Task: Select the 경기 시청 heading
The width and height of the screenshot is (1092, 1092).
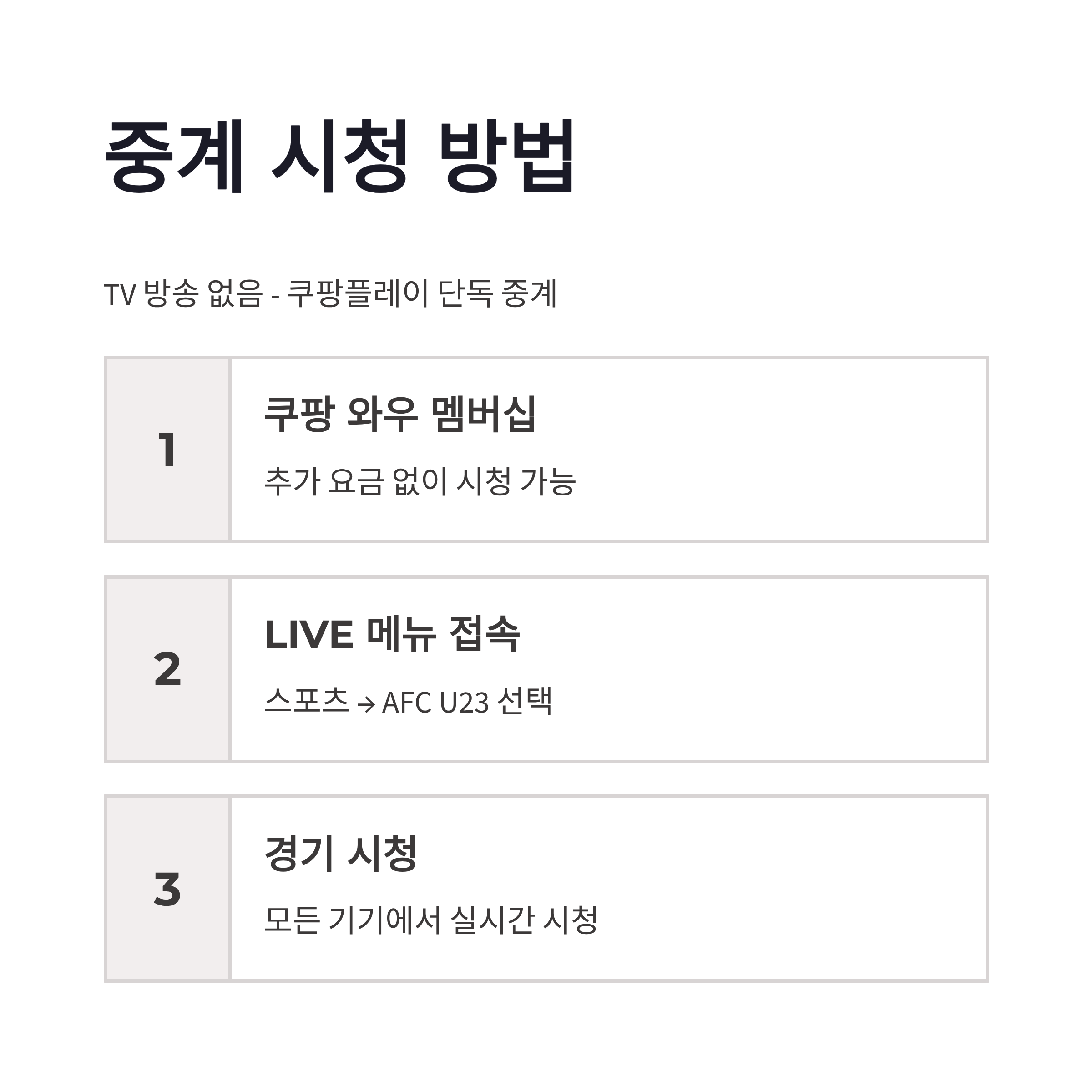Action: (341, 853)
